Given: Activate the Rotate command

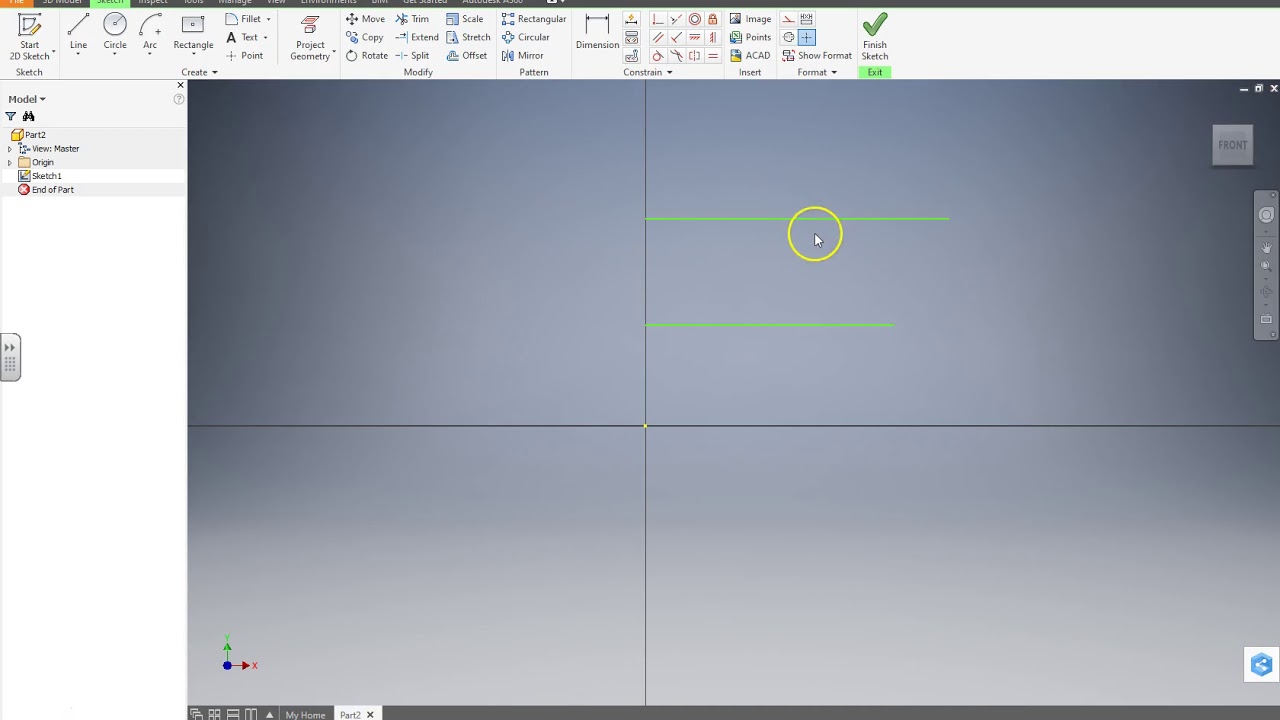Looking at the screenshot, I should pos(366,56).
